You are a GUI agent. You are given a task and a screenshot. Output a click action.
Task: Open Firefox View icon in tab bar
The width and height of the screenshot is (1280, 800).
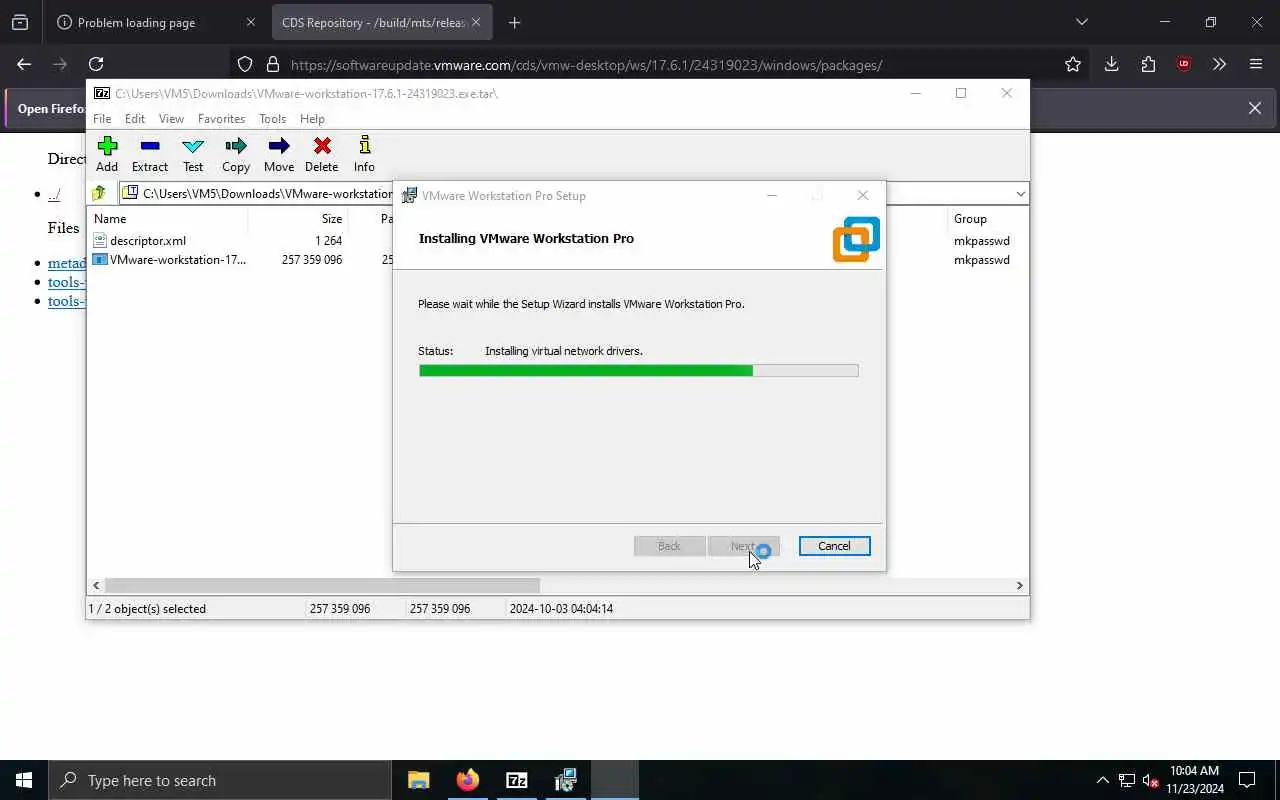tap(20, 22)
